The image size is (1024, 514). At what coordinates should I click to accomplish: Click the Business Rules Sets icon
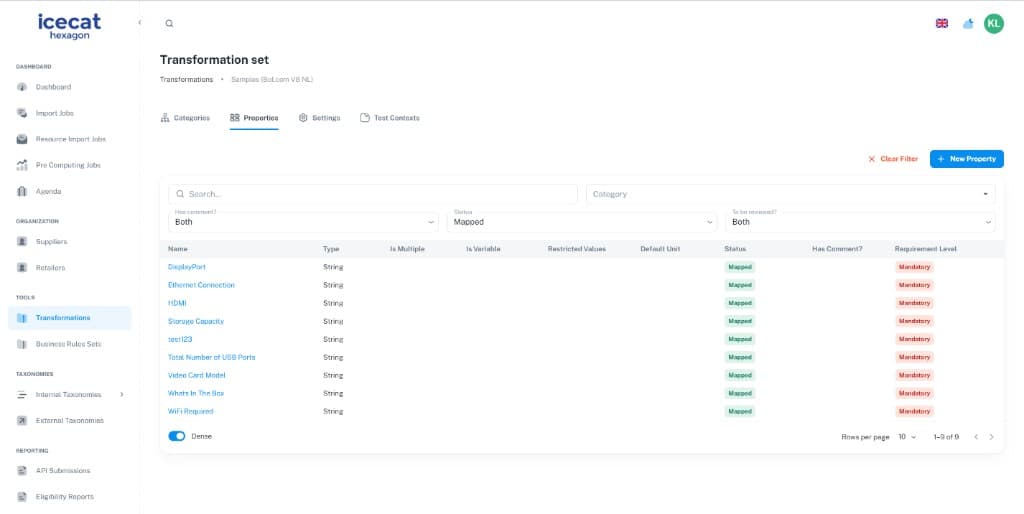[22, 344]
